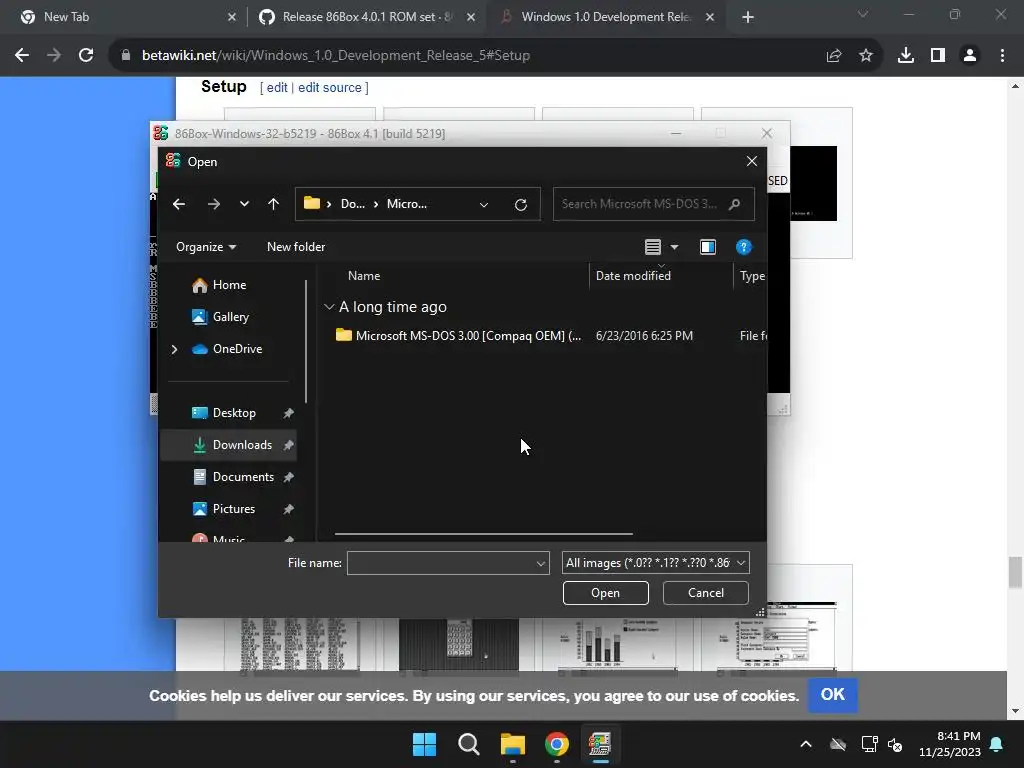The image size is (1024, 768).
Task: Select OneDrive in the navigation pane
Action: (227, 349)
